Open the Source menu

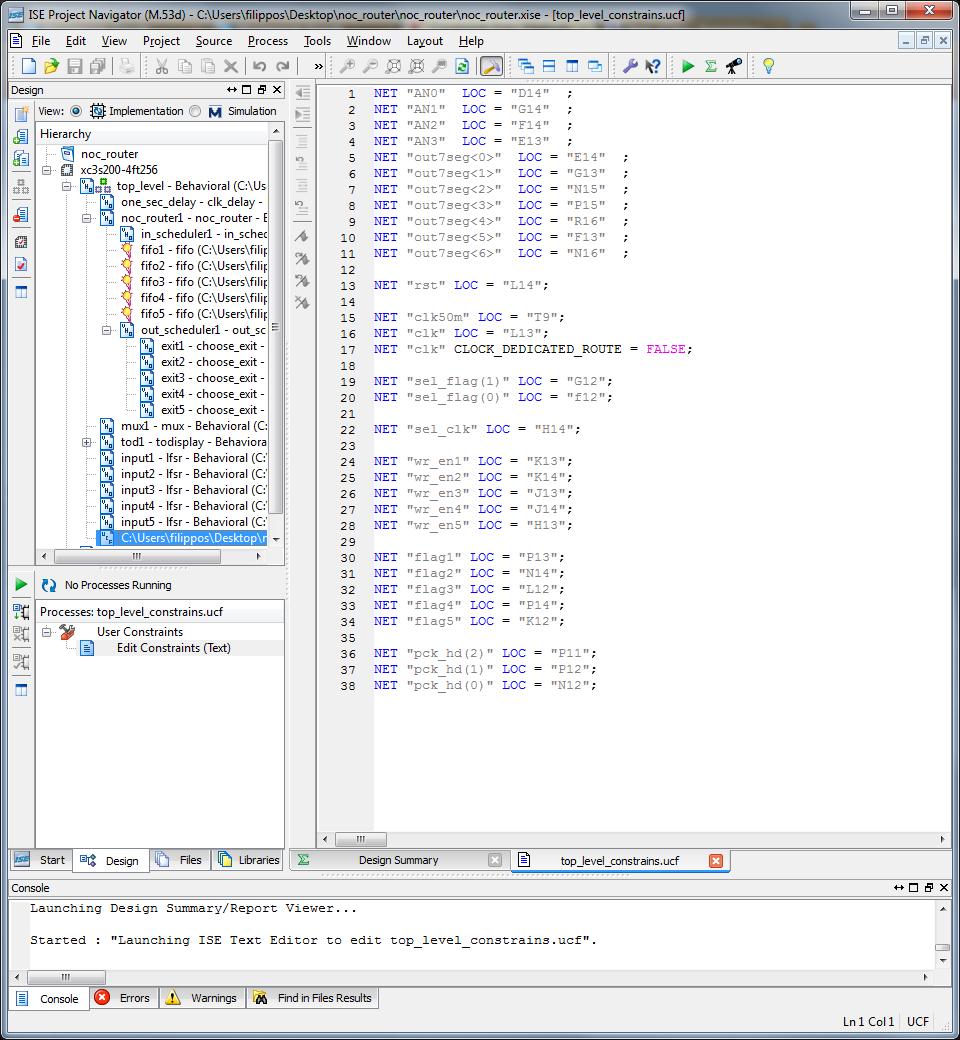coord(214,41)
